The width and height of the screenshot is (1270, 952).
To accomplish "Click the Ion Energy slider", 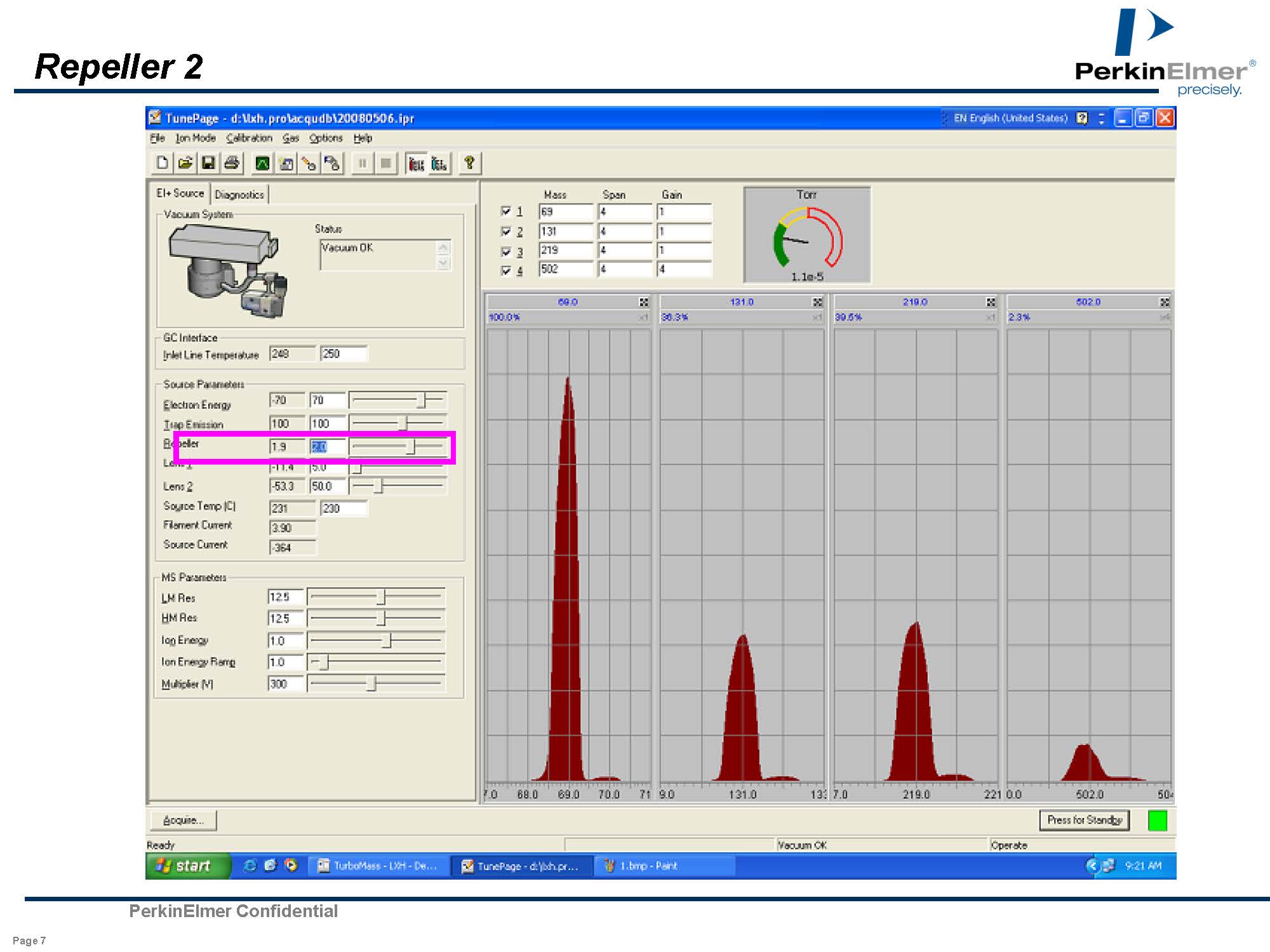I will [376, 640].
